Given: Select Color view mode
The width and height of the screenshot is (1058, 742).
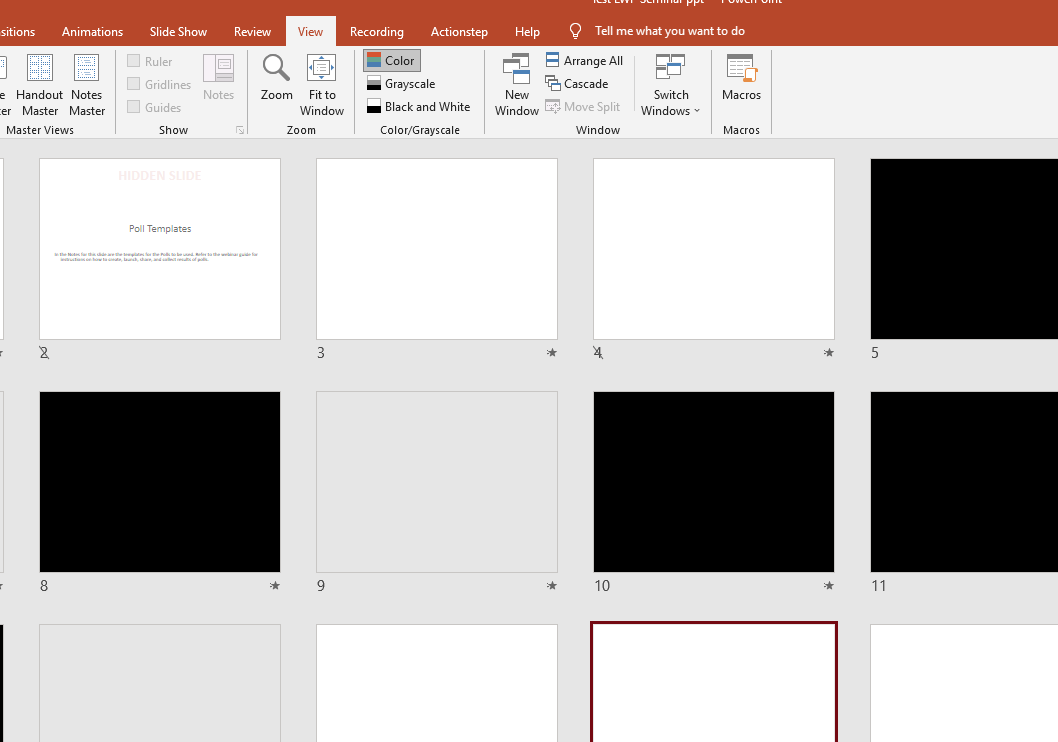Looking at the screenshot, I should [x=392, y=61].
